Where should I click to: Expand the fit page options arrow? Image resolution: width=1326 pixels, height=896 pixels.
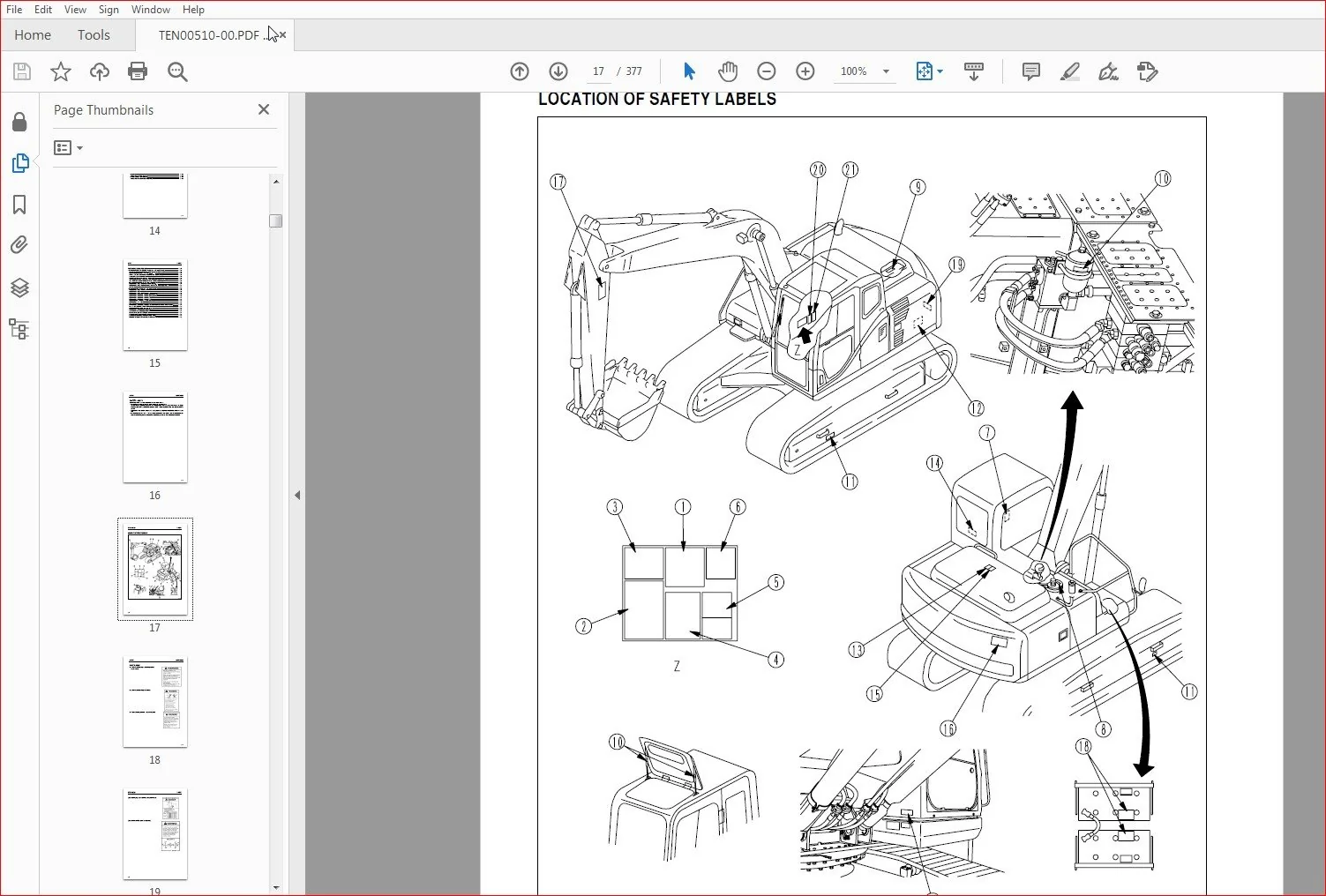[x=940, y=71]
